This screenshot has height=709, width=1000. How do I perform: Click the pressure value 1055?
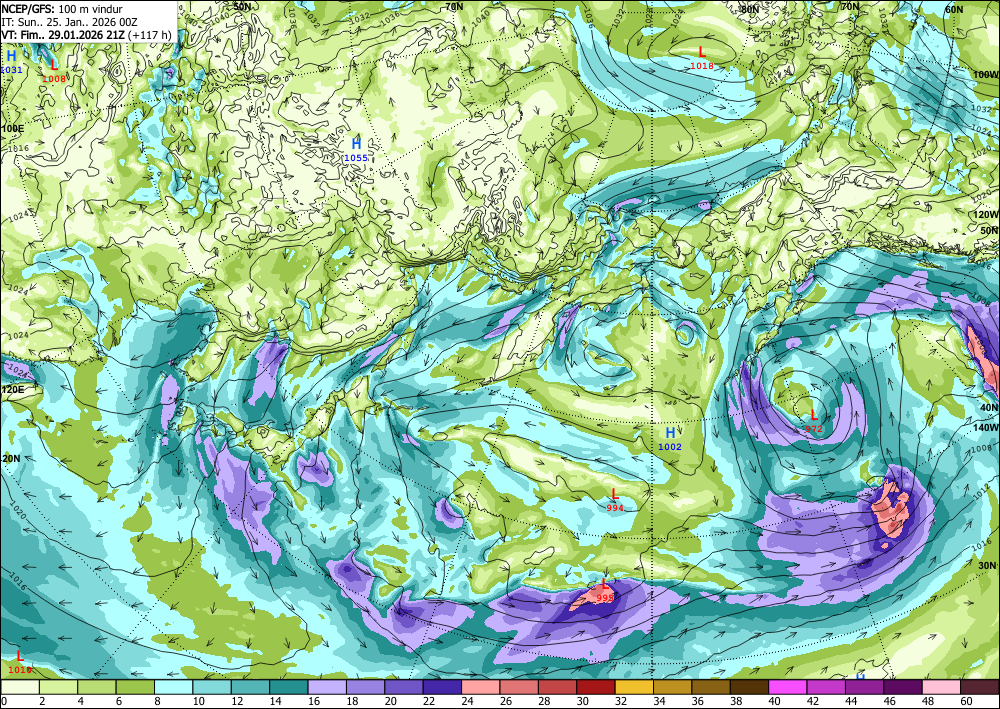[356, 157]
